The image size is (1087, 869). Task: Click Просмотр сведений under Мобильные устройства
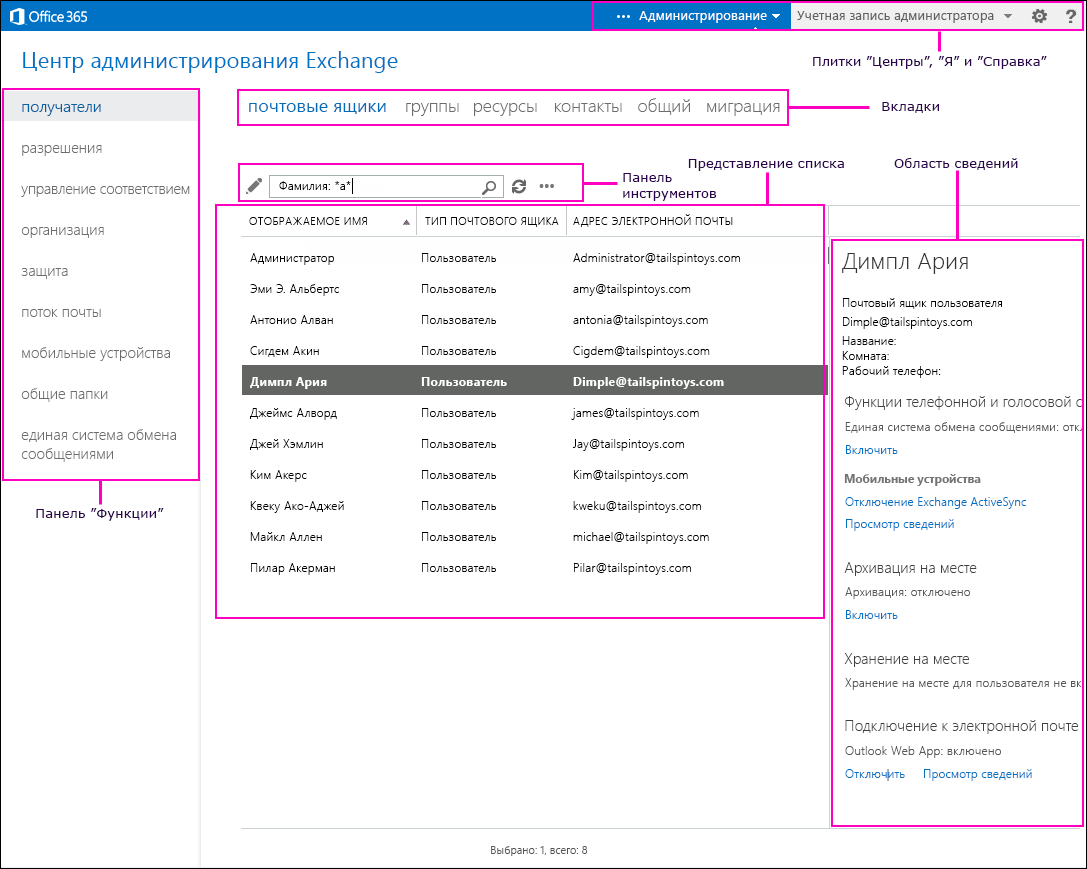point(899,524)
